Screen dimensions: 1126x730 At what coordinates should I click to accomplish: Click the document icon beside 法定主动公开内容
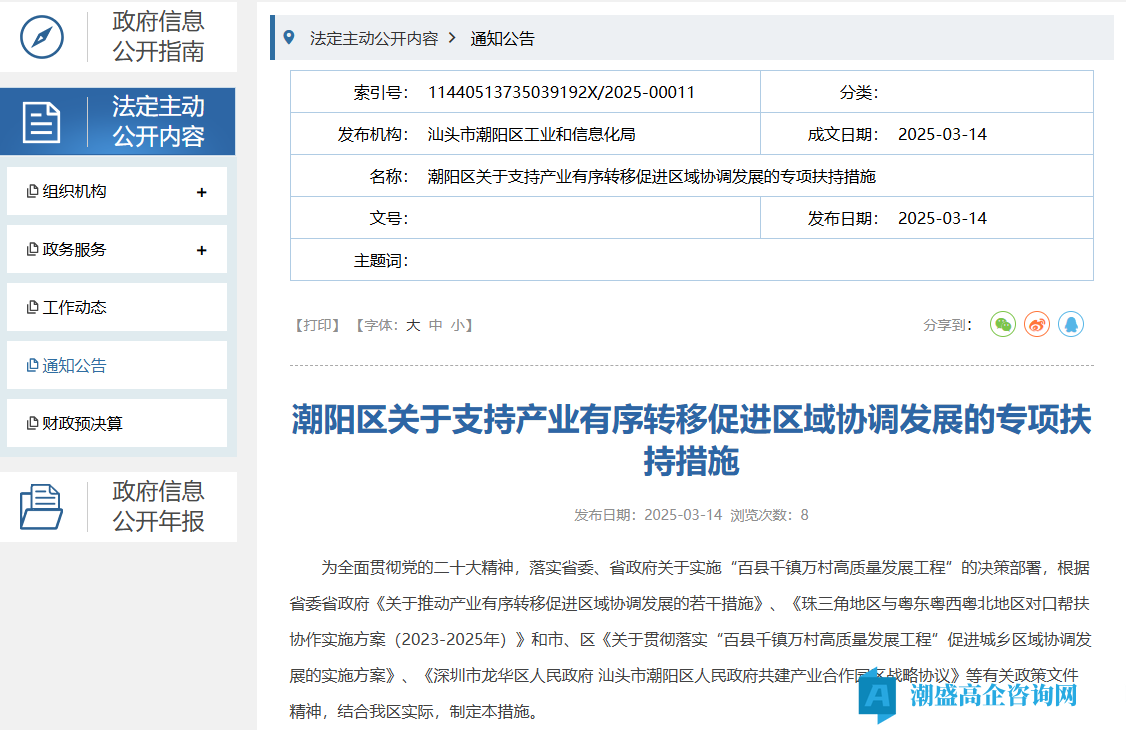42,122
